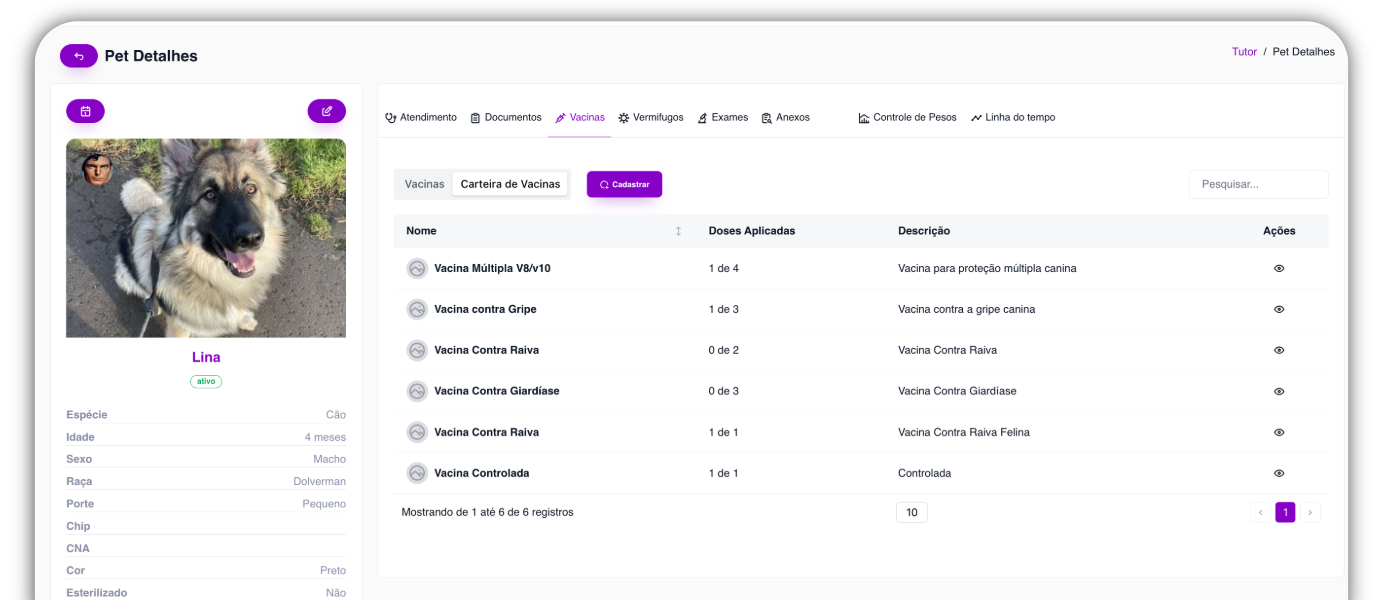The width and height of the screenshot is (1400, 600).
Task: Click the Pesquisar search field
Action: click(x=1258, y=184)
